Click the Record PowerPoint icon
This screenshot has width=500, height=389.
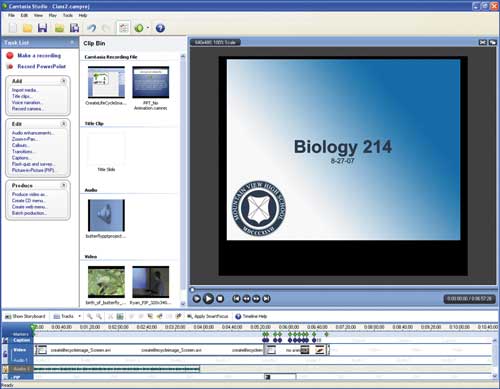pyautogui.click(x=10, y=66)
